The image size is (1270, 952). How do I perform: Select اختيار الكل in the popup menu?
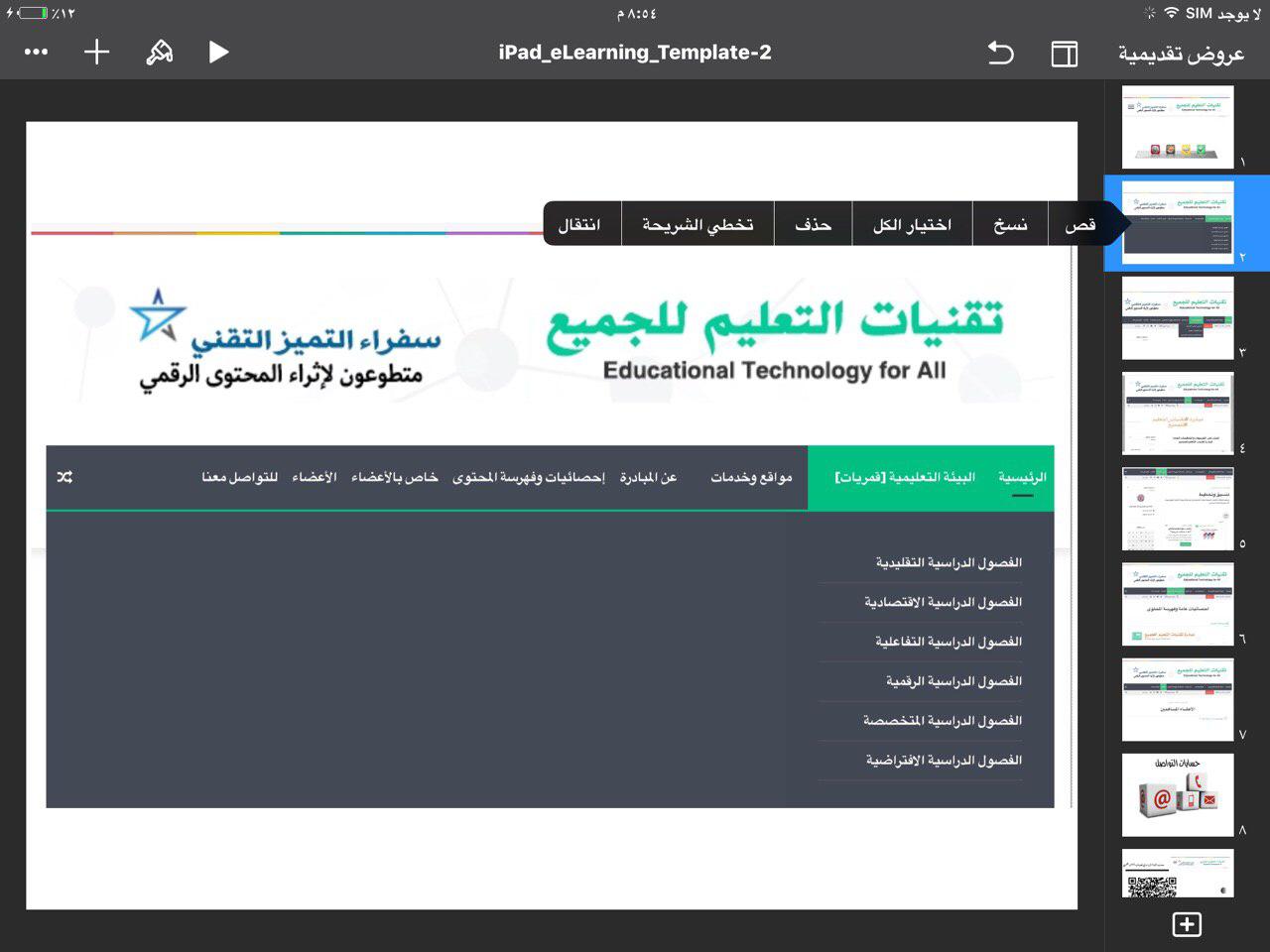912,224
